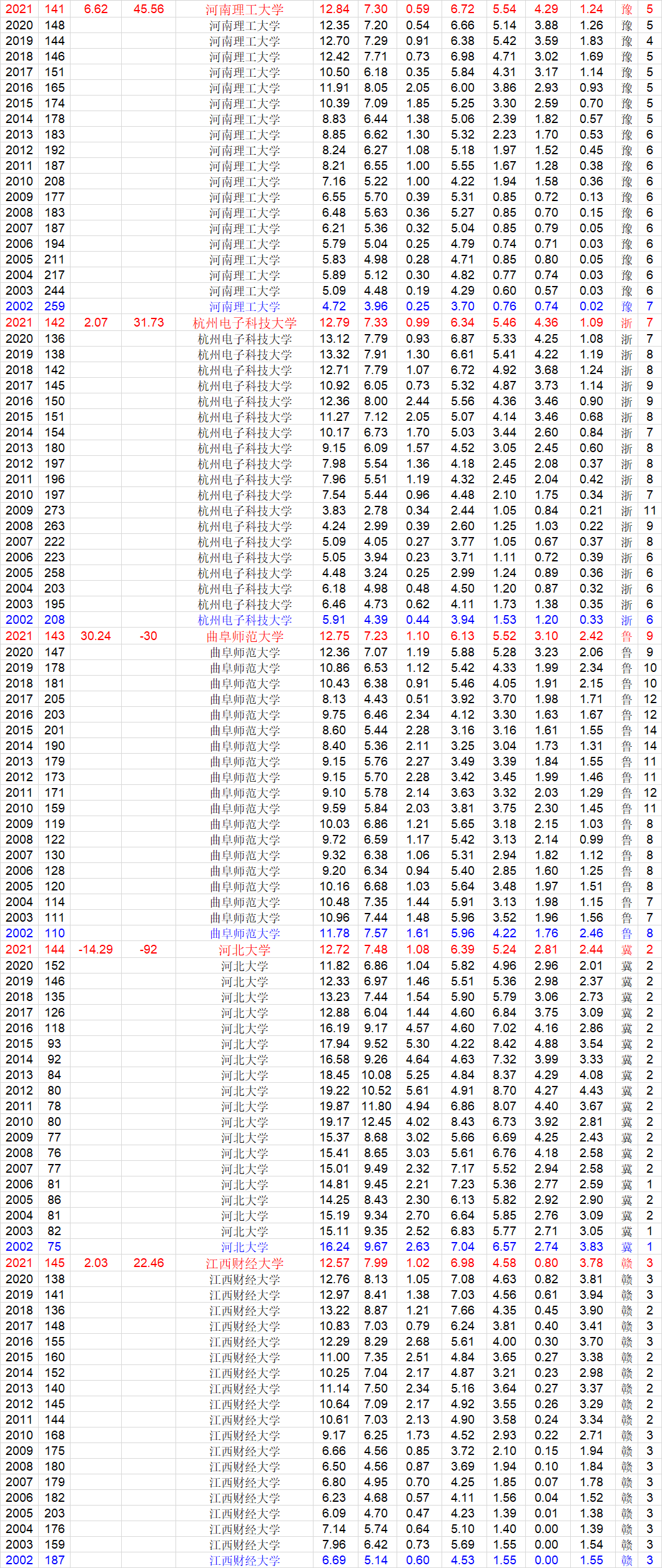Click the 浙 province cell in the 2021 杭州电子科技大学 row
The width and height of the screenshot is (662, 1568).
coord(626,323)
